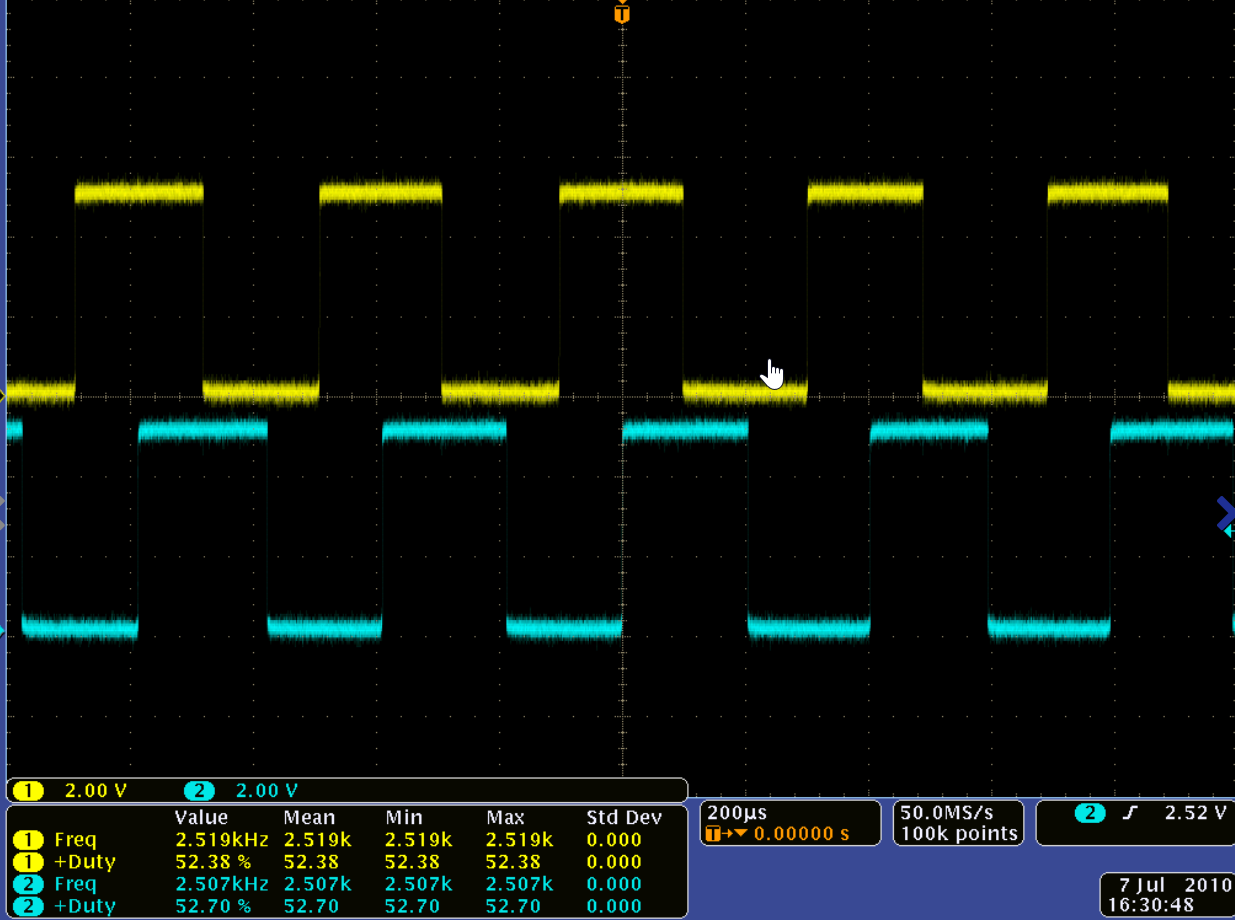Click the cyan channel 2 badge beside 2.00 V
Screen dimensions: 1235x920
(x=199, y=791)
